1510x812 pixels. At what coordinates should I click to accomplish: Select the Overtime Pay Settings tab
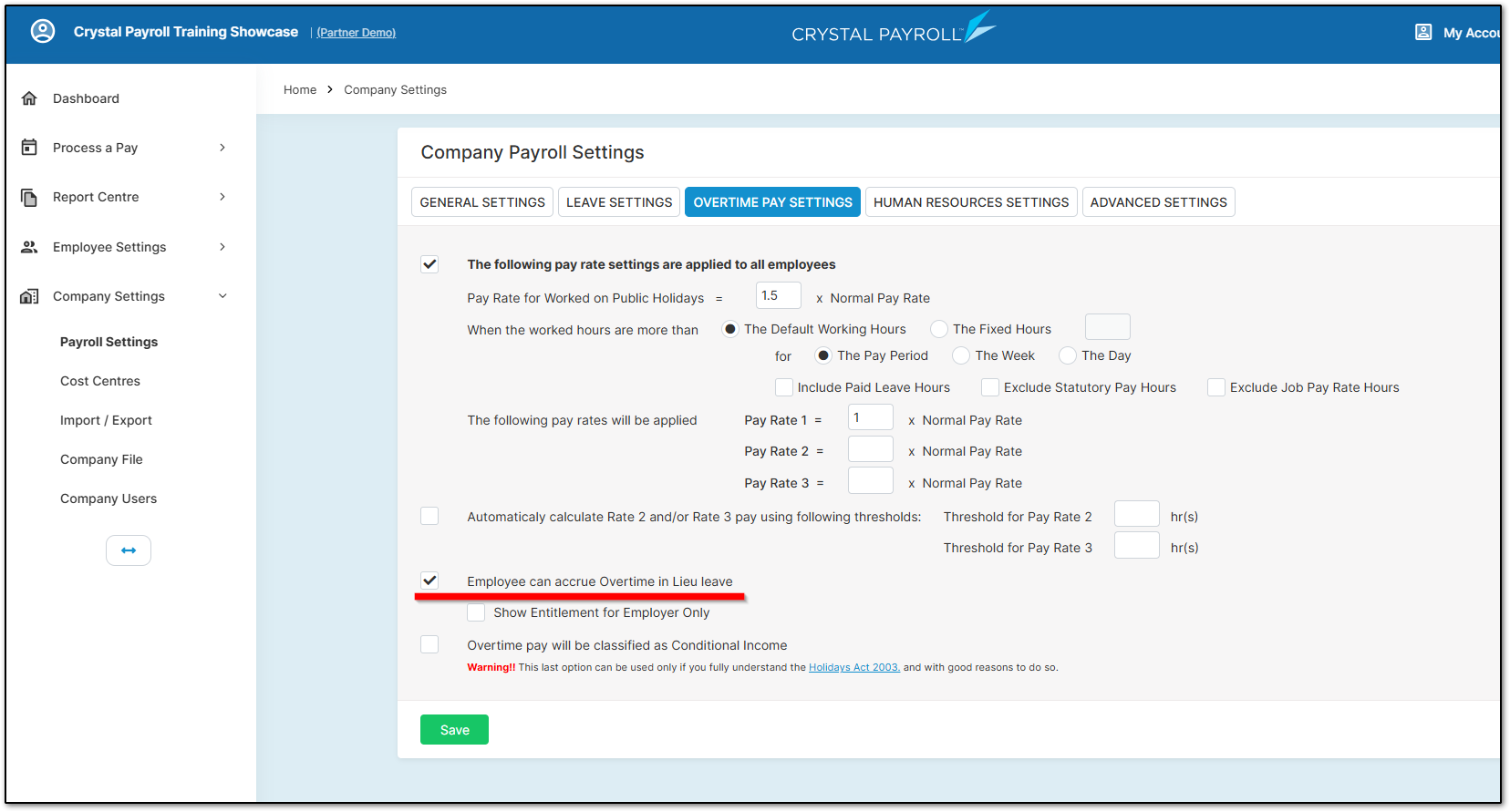pos(773,202)
